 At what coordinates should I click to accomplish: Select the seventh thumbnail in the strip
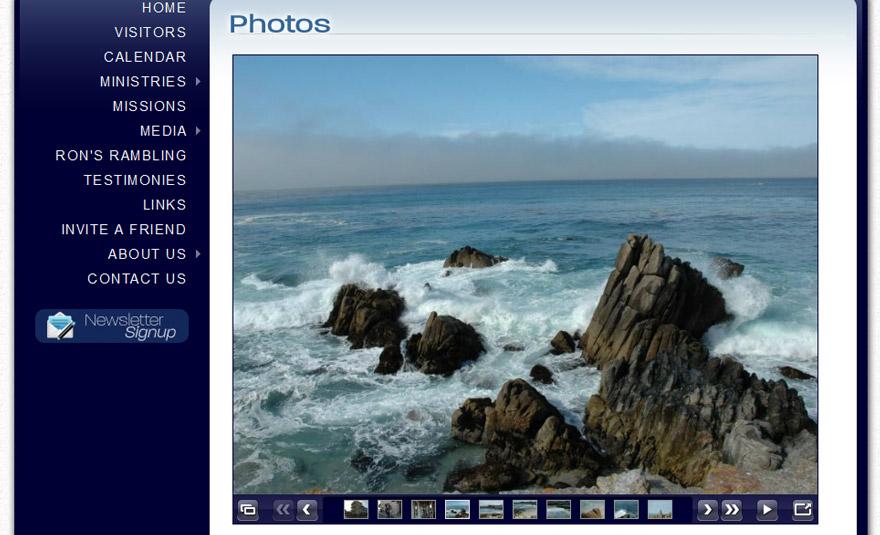pyautogui.click(x=558, y=510)
